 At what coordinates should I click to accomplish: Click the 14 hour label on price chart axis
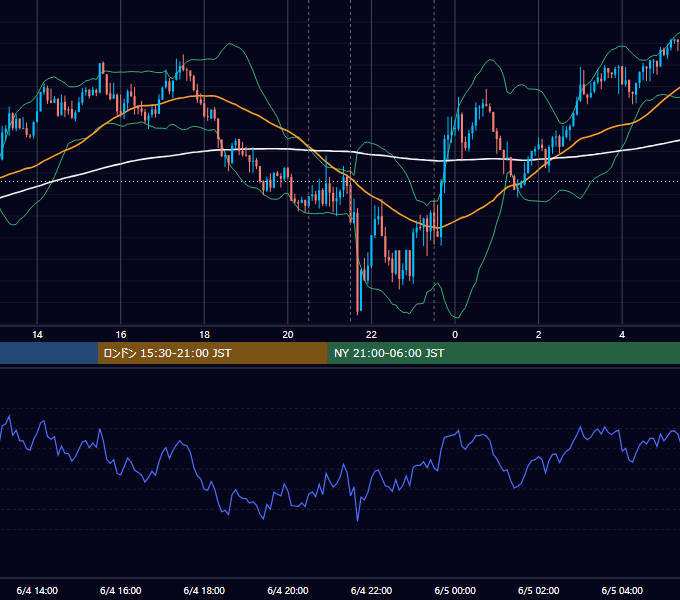(37, 335)
